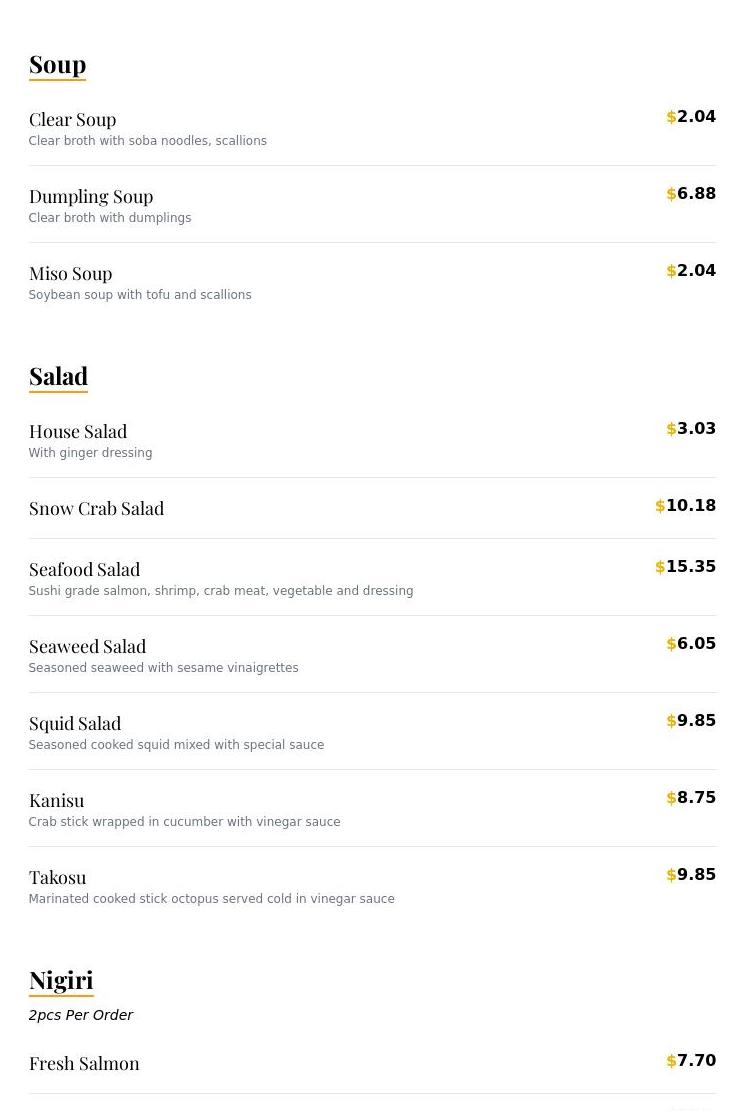Choose Fresh Salmon nigiri
The height and width of the screenshot is (1111, 745).
click(372, 1063)
